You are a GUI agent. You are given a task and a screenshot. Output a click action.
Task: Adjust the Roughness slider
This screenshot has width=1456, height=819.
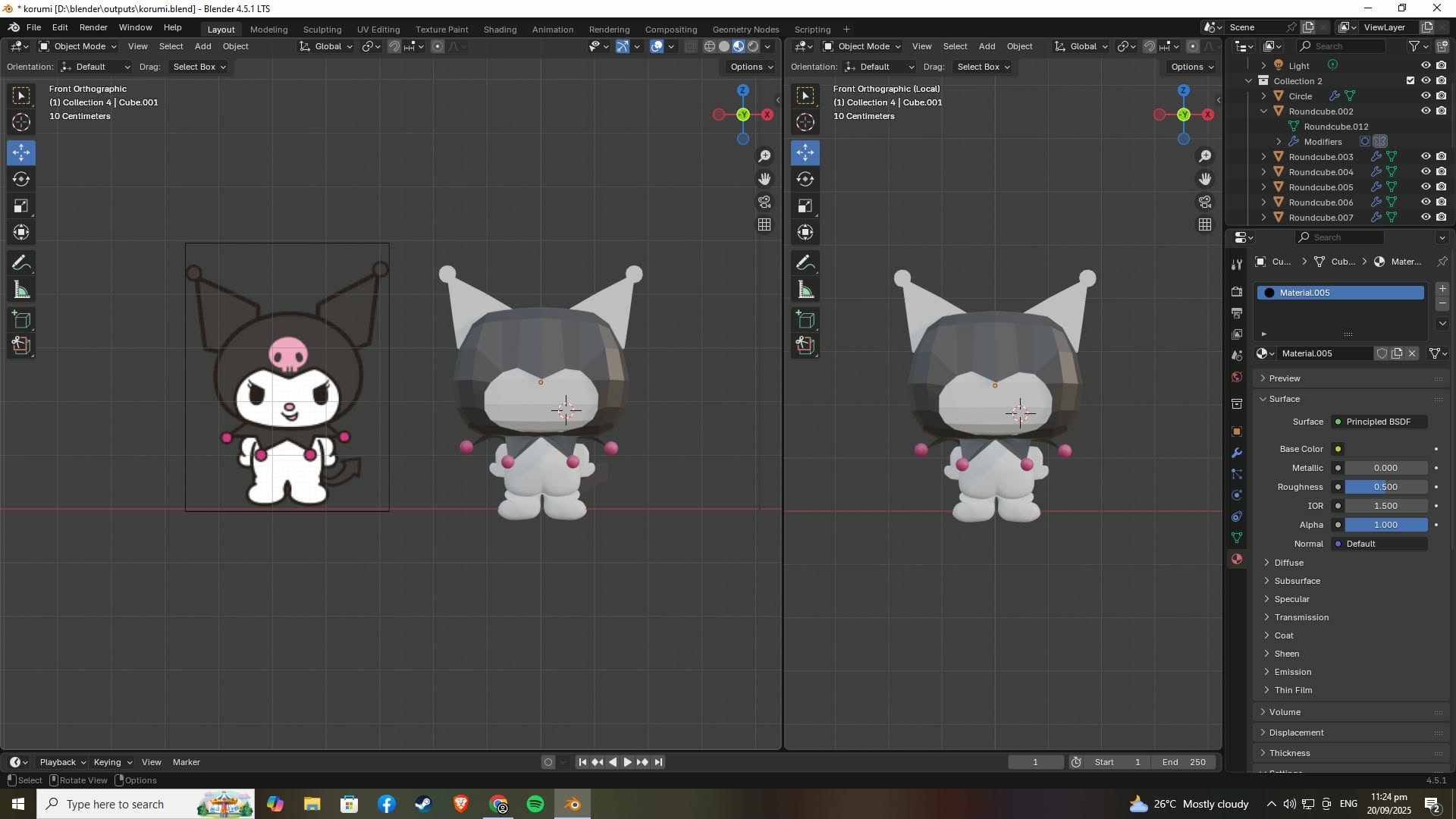point(1386,487)
